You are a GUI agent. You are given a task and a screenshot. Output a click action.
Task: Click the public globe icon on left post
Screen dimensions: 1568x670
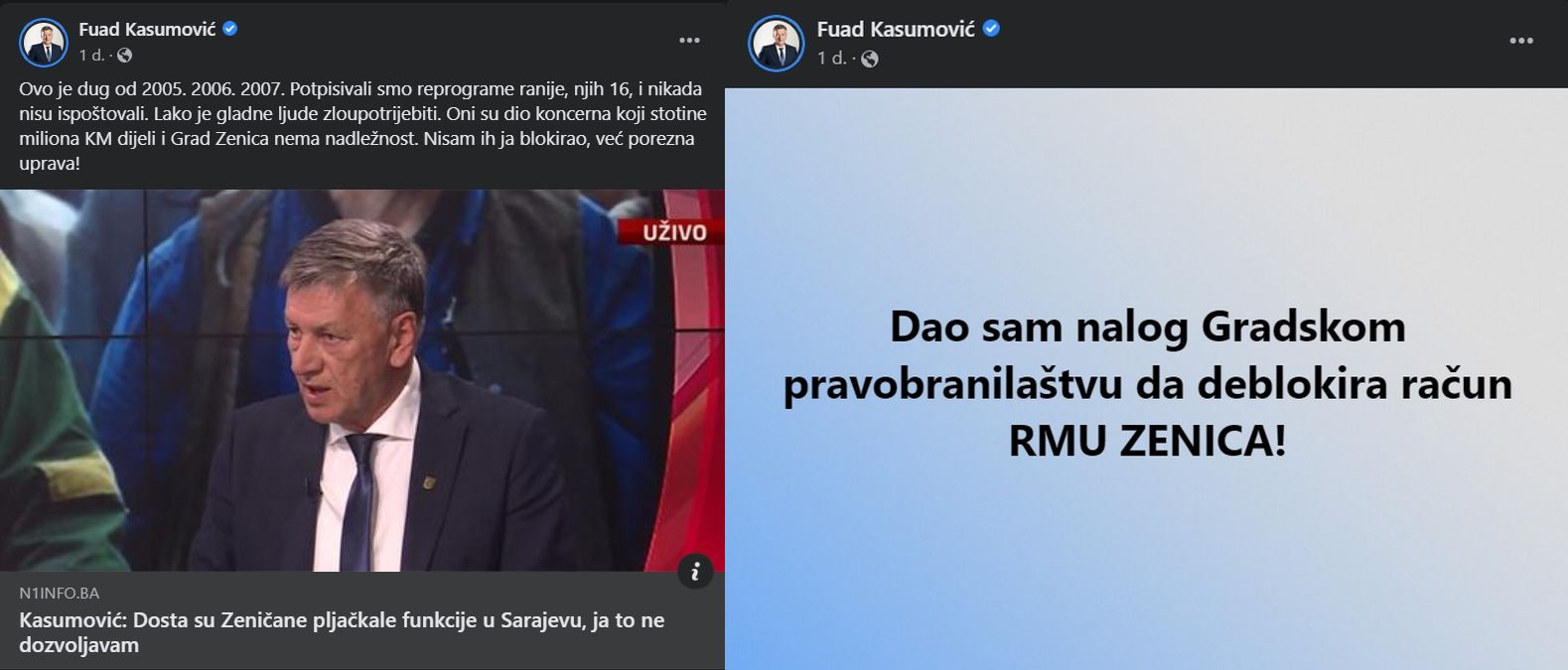pyautogui.click(x=124, y=56)
